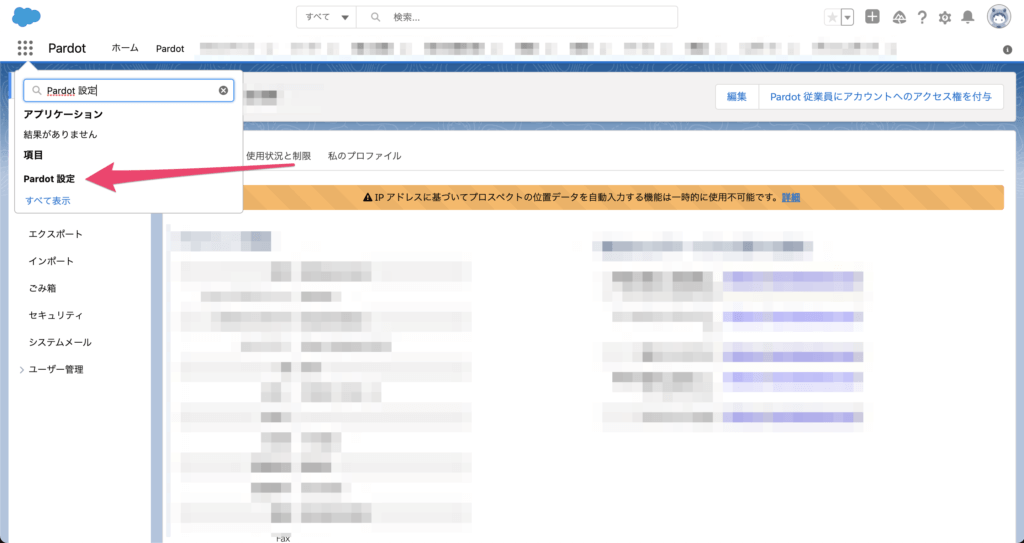
Task: Open the user profile avatar
Action: coord(999,17)
